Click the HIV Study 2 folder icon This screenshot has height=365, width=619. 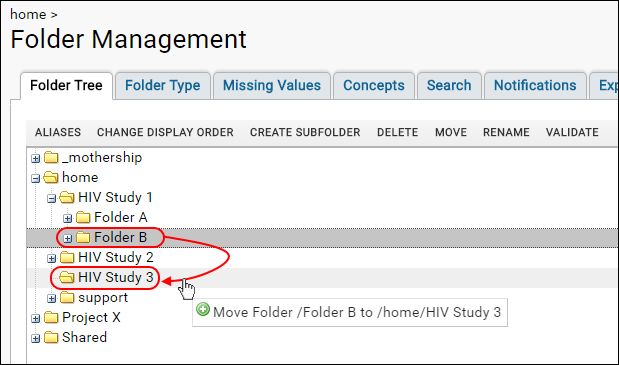(67, 258)
